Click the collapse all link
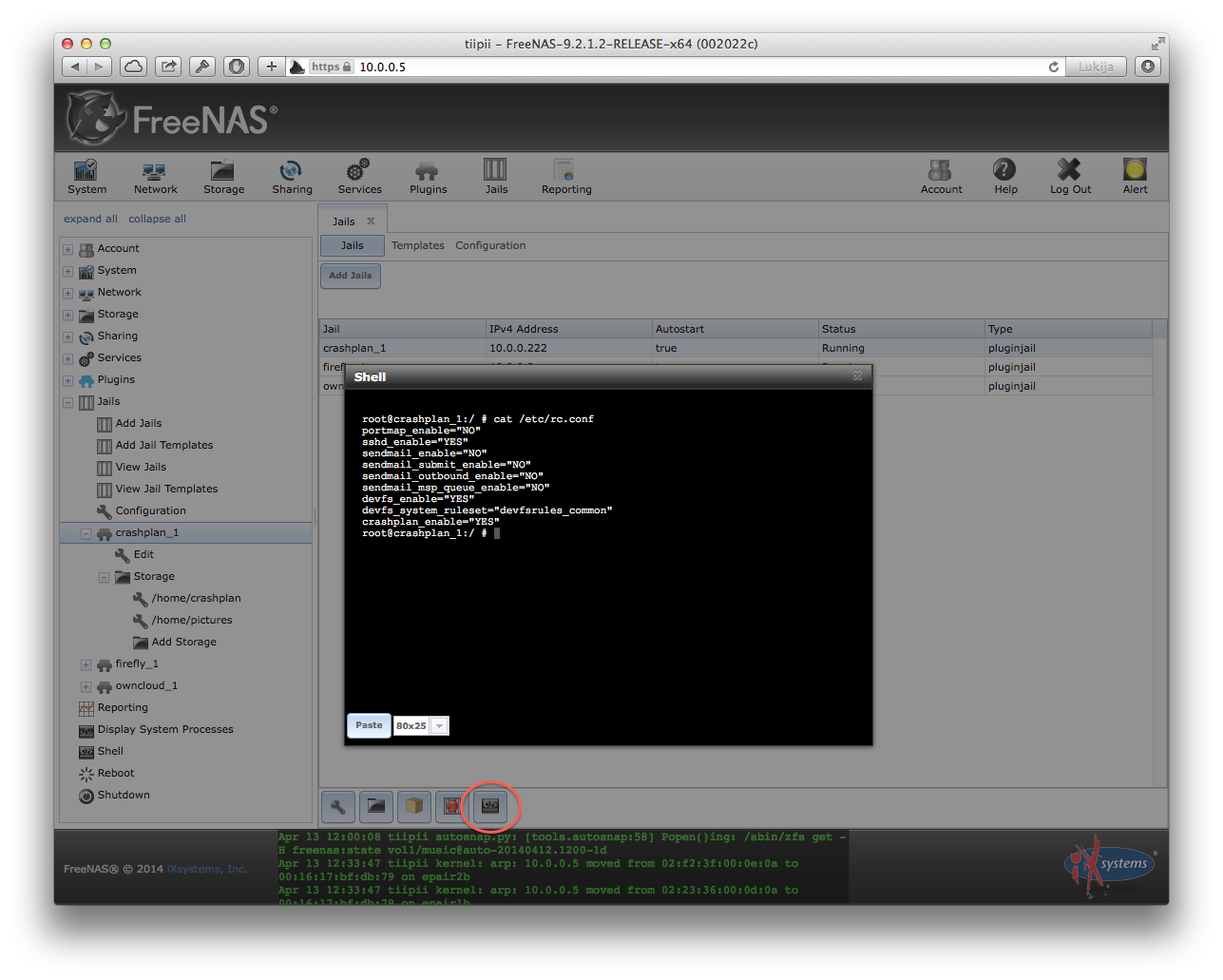The image size is (1223, 980). [x=157, y=219]
